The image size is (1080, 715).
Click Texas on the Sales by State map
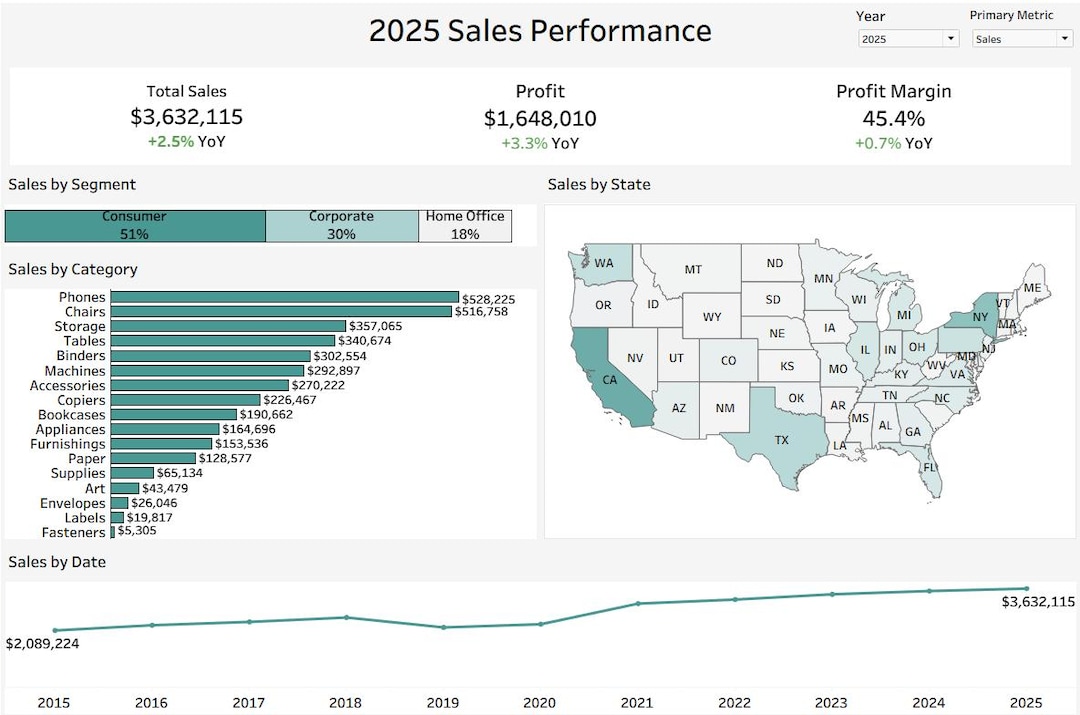pos(783,439)
